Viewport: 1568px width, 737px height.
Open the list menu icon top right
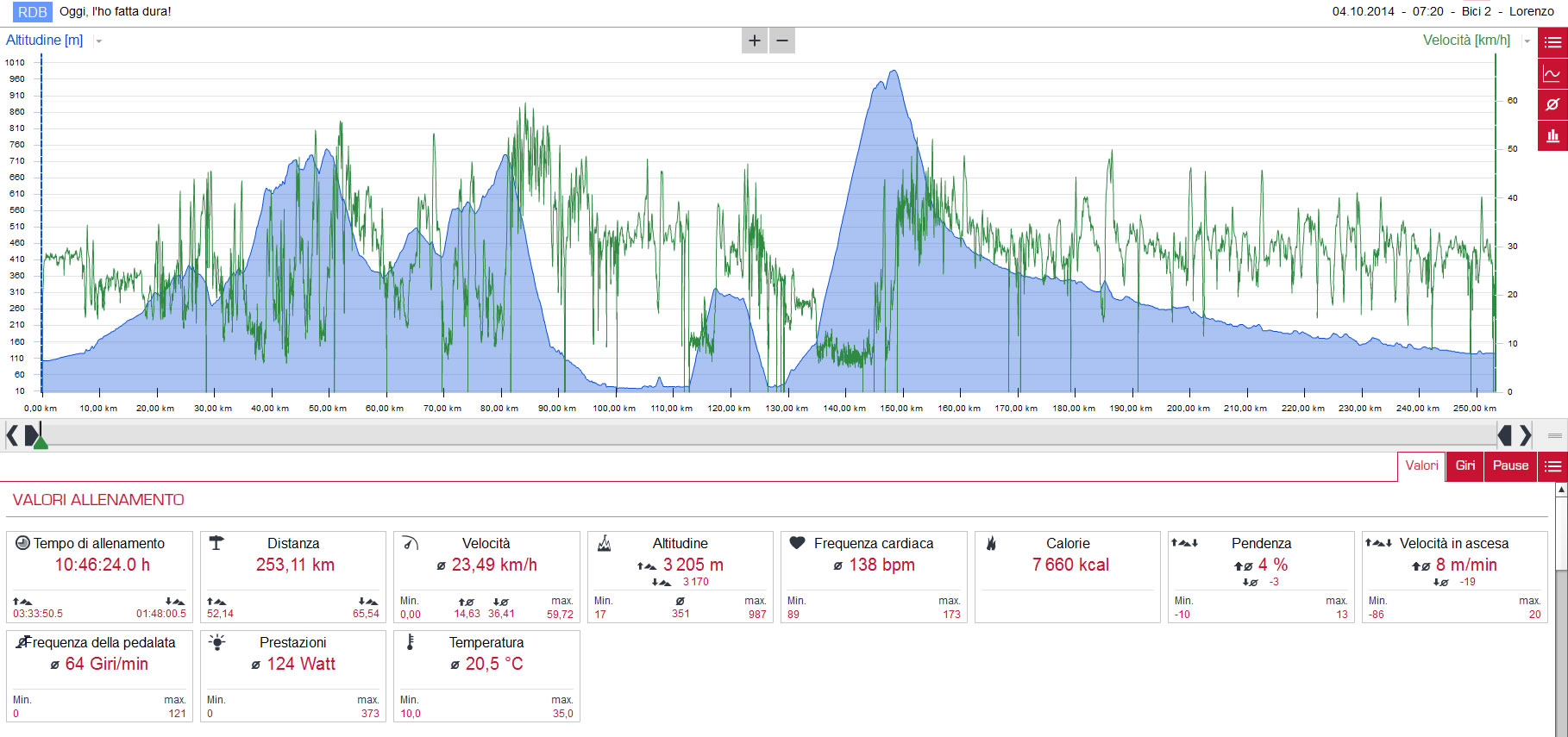click(1552, 42)
